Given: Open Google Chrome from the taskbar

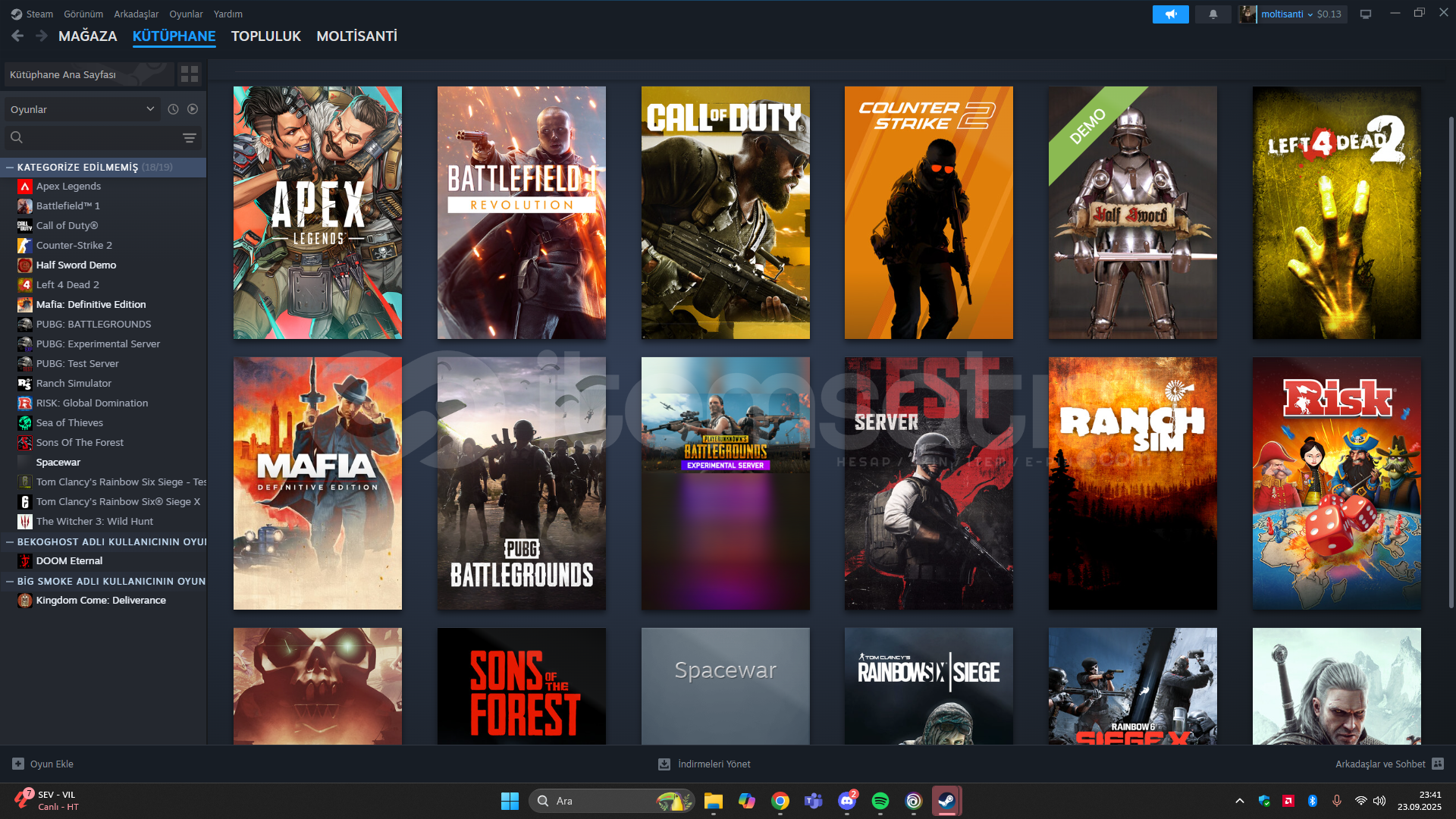Looking at the screenshot, I should pyautogui.click(x=780, y=801).
